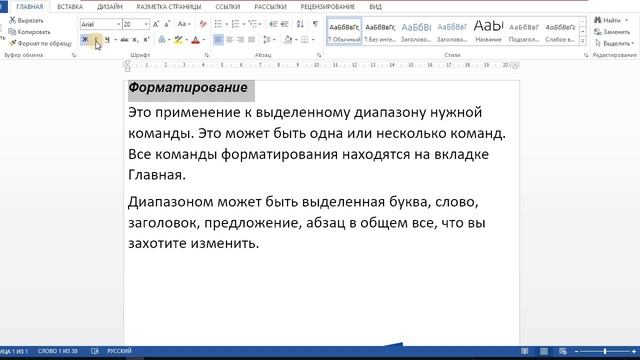Sort text alphabetically
640x360 pixels.
[x=300, y=24]
